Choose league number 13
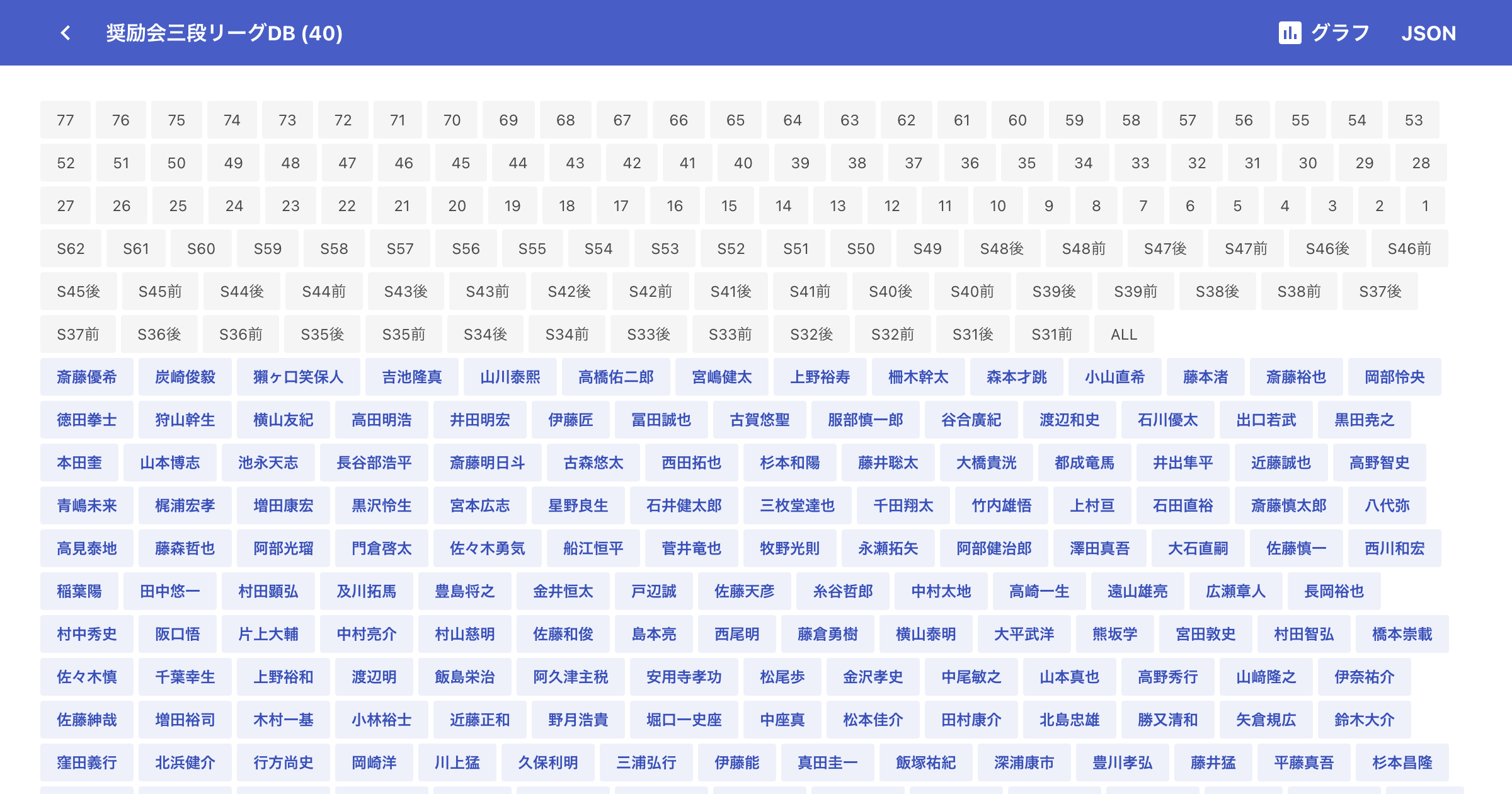This screenshot has width=1512, height=794. [x=837, y=205]
